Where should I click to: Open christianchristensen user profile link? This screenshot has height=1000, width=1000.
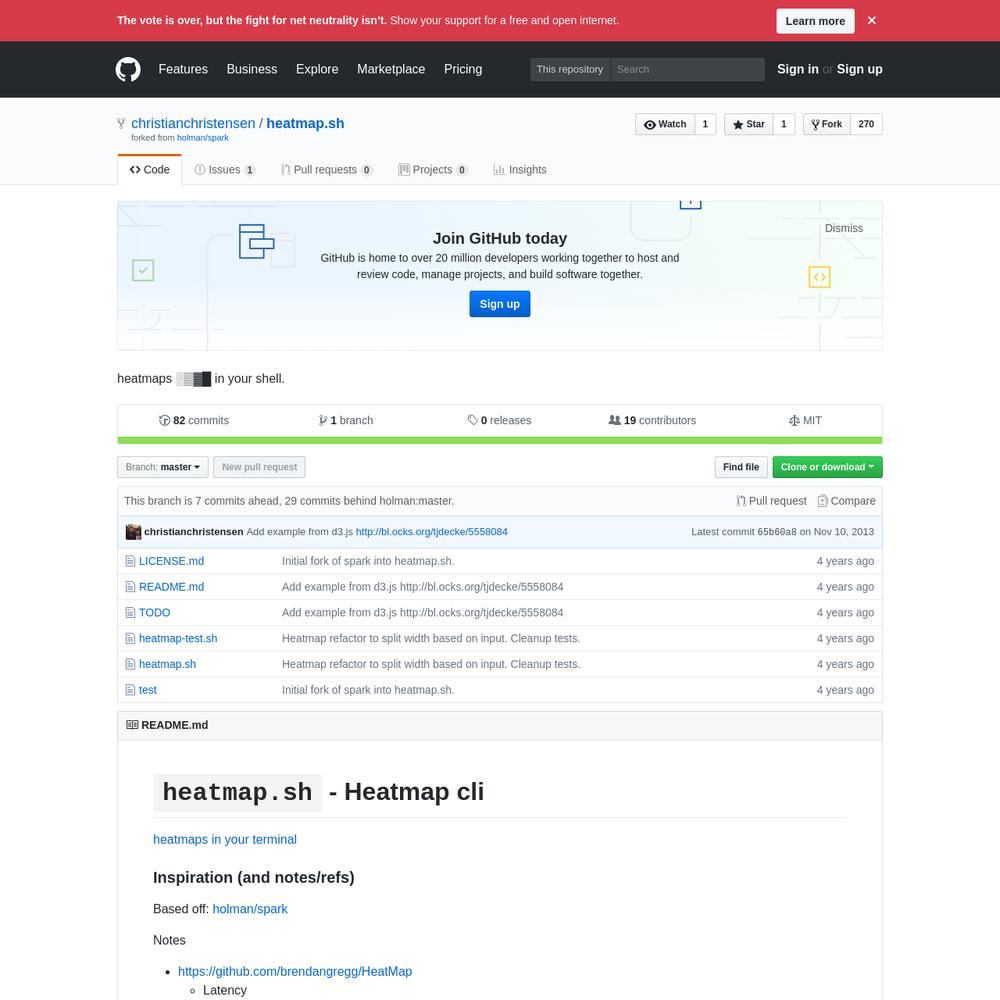pyautogui.click(x=193, y=123)
